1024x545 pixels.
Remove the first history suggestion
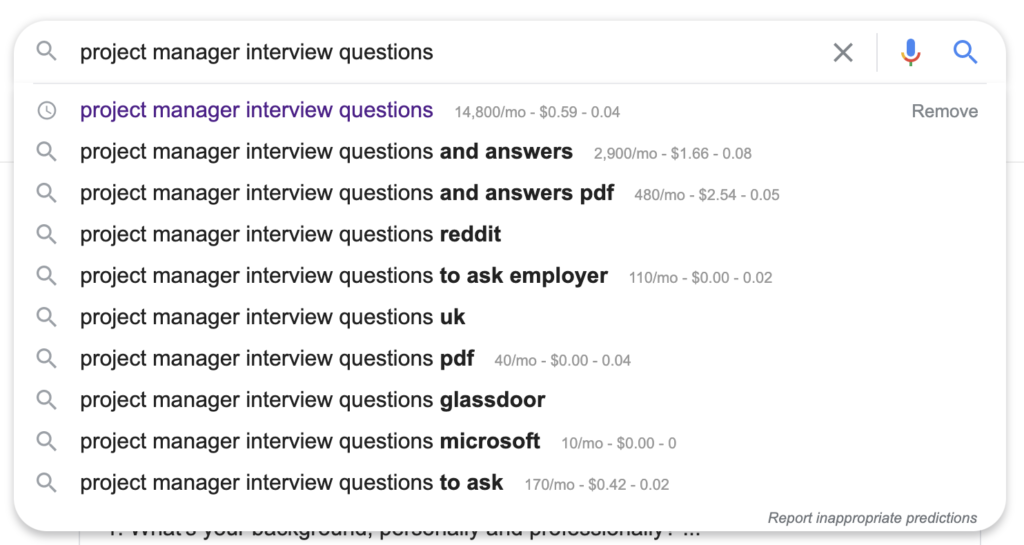tap(944, 111)
